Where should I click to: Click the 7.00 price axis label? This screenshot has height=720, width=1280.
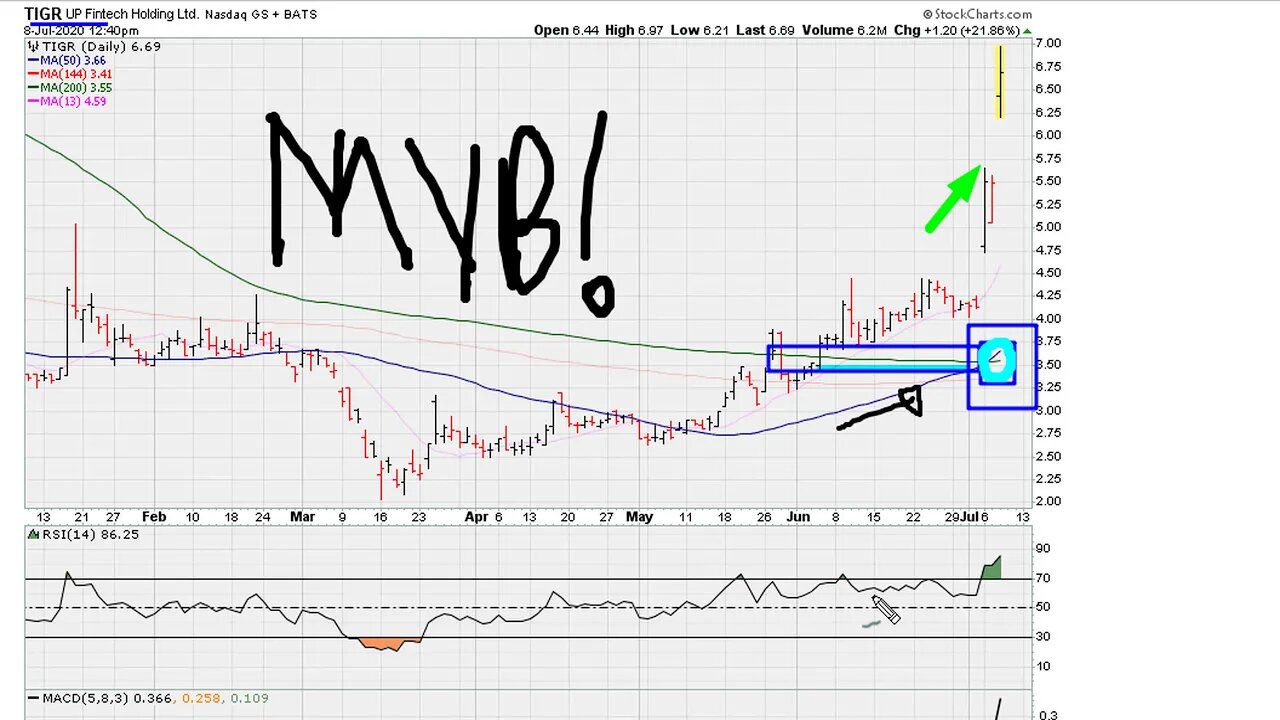coord(1047,44)
